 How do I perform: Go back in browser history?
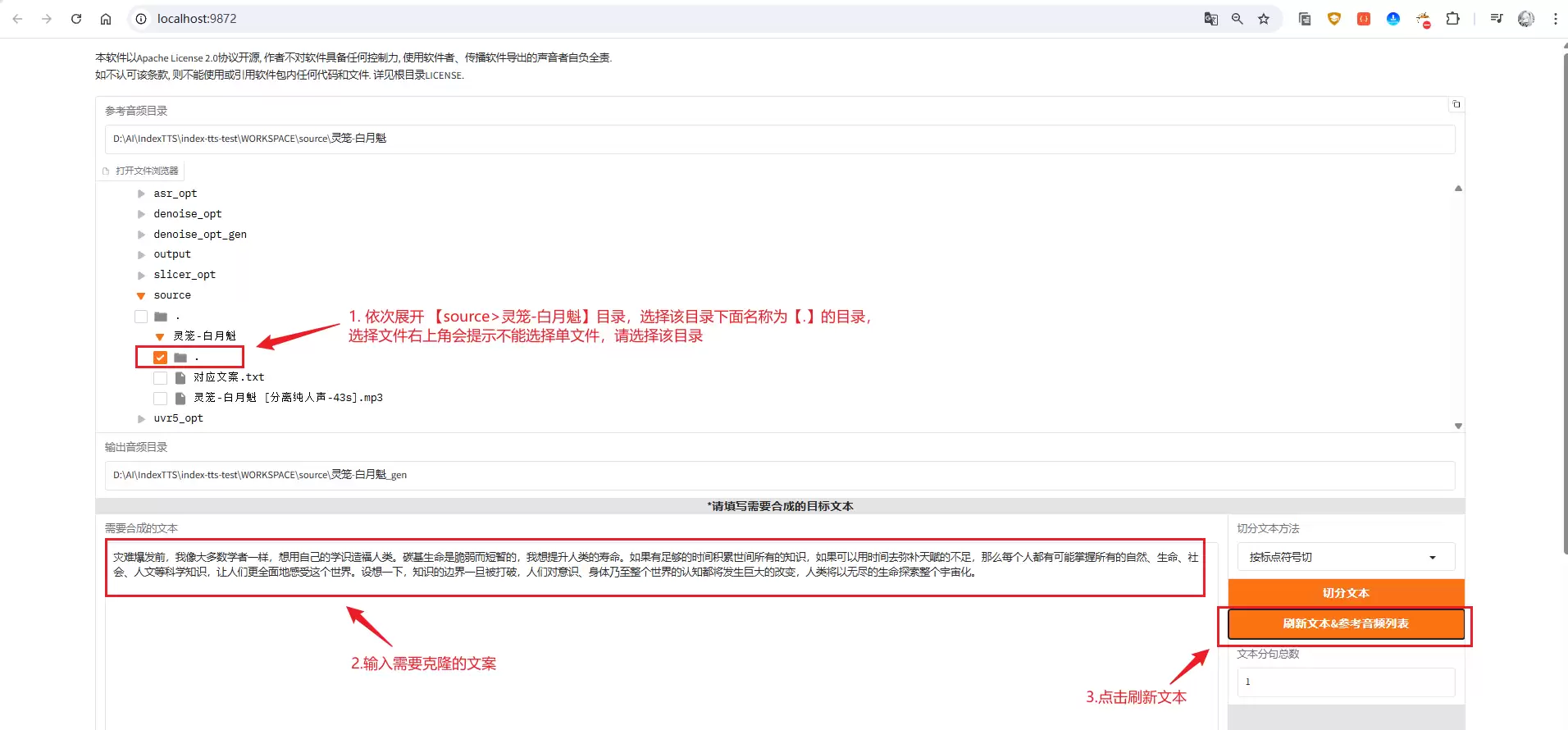pos(17,19)
